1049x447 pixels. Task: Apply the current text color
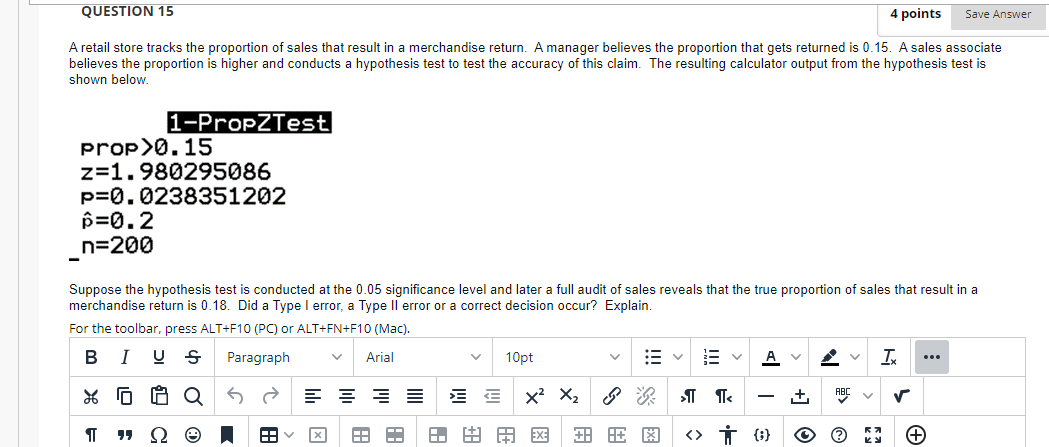point(771,357)
